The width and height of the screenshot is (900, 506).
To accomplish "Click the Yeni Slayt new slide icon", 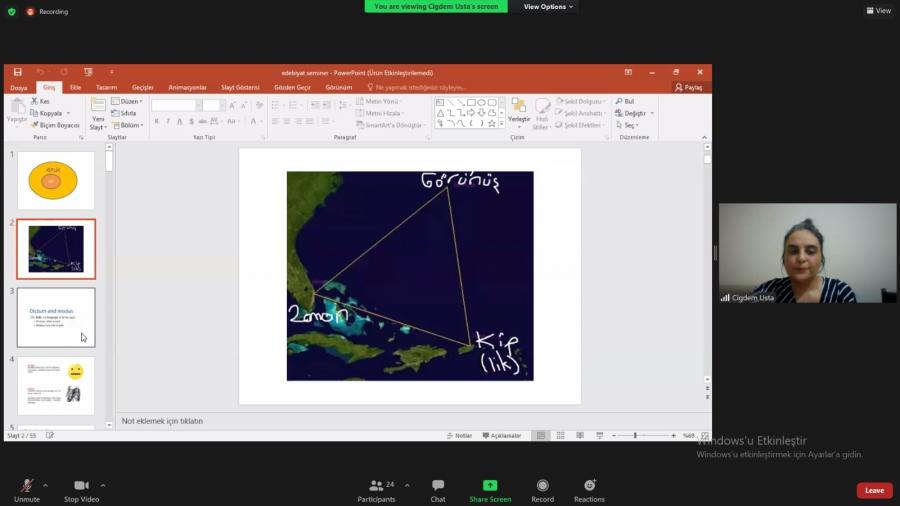I will 98,106.
